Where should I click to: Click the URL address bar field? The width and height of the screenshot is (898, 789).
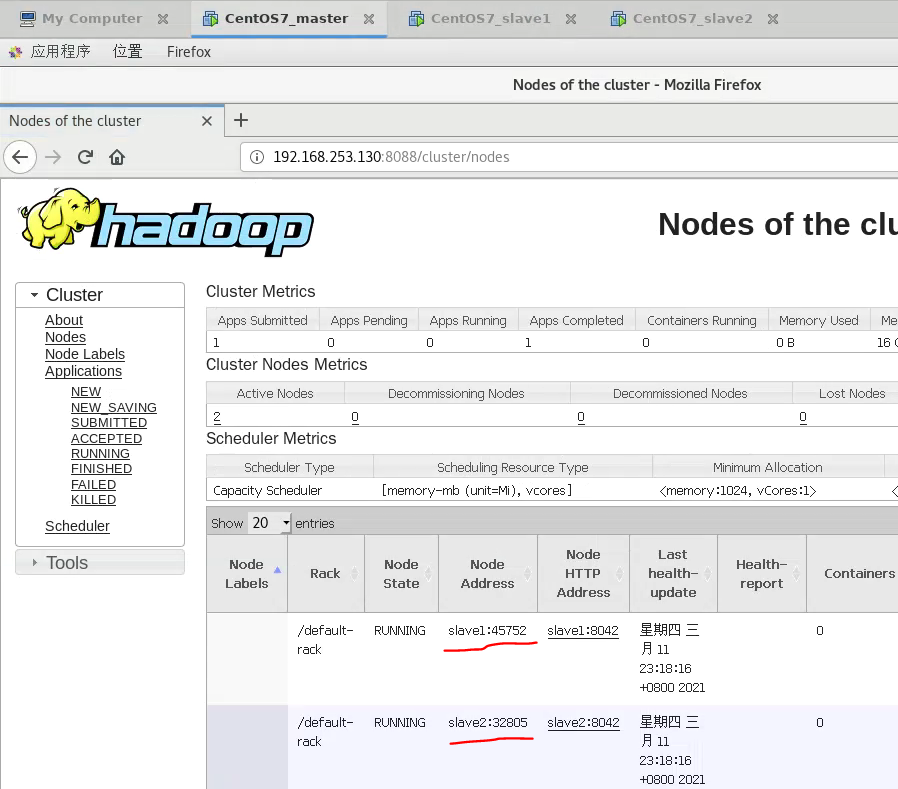pos(570,157)
